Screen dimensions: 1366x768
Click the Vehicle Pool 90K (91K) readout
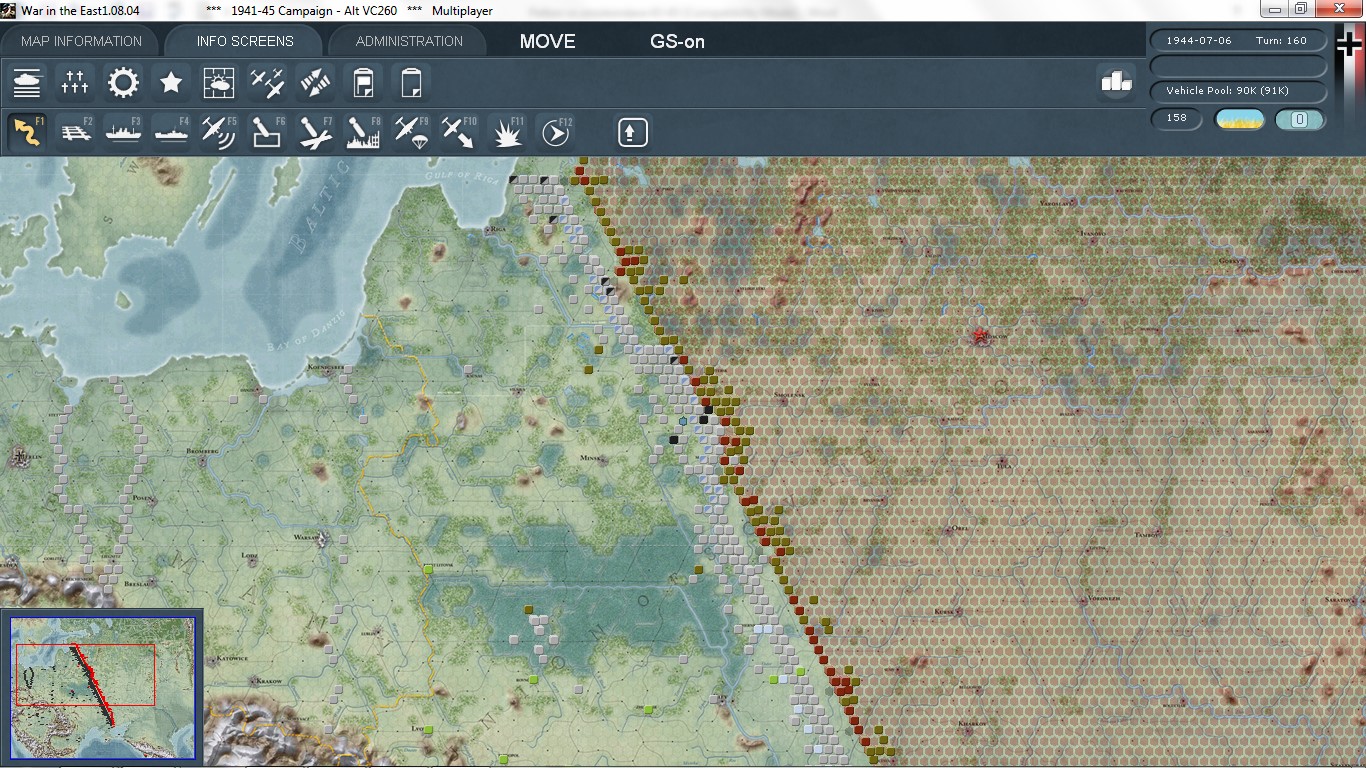tap(1239, 91)
